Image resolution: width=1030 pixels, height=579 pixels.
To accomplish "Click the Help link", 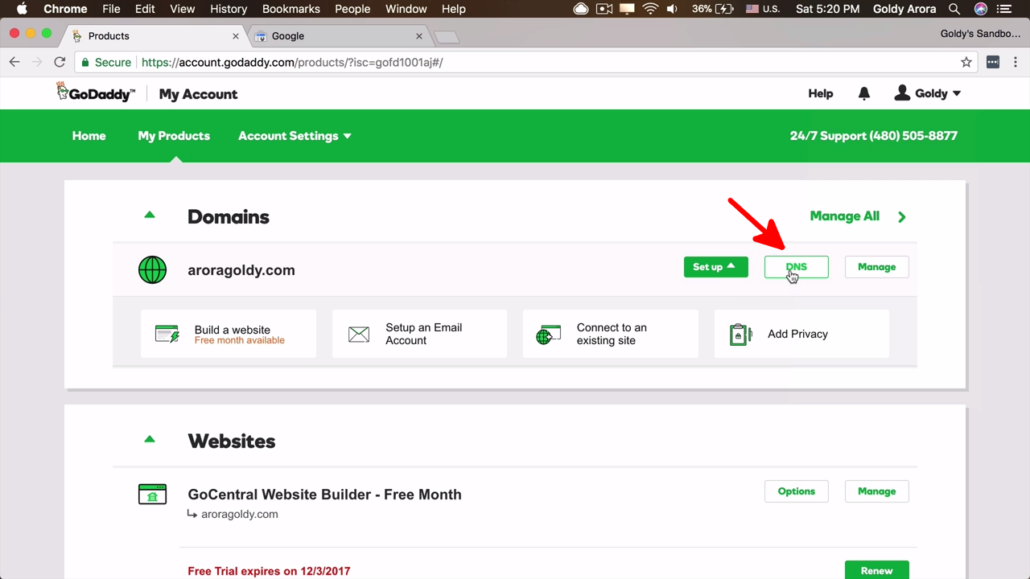I will [820, 94].
